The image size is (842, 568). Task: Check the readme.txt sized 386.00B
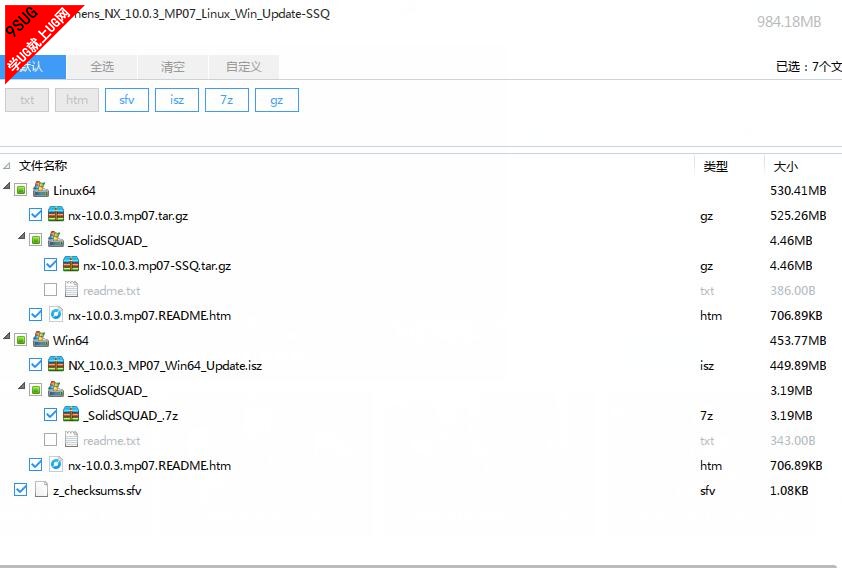tap(50, 289)
